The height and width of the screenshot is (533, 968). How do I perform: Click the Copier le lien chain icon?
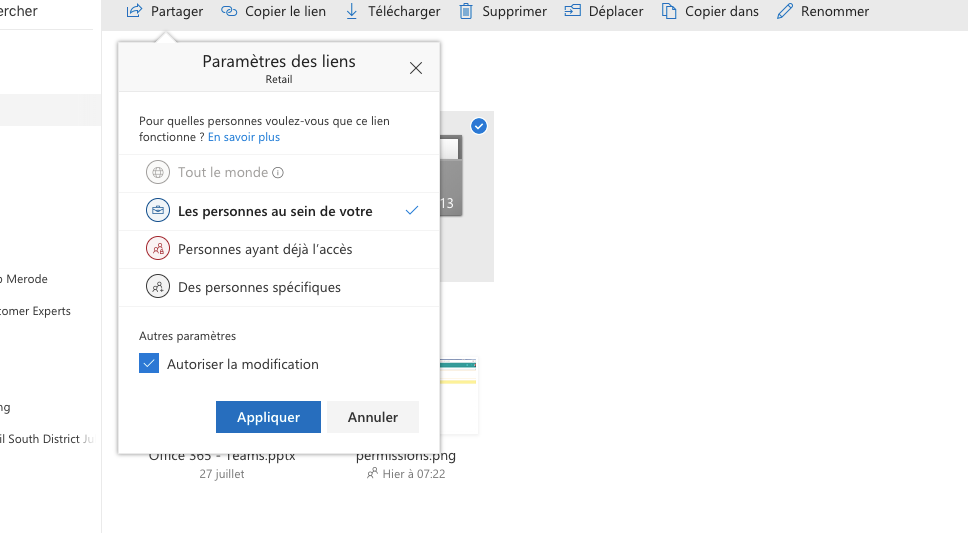pos(229,11)
